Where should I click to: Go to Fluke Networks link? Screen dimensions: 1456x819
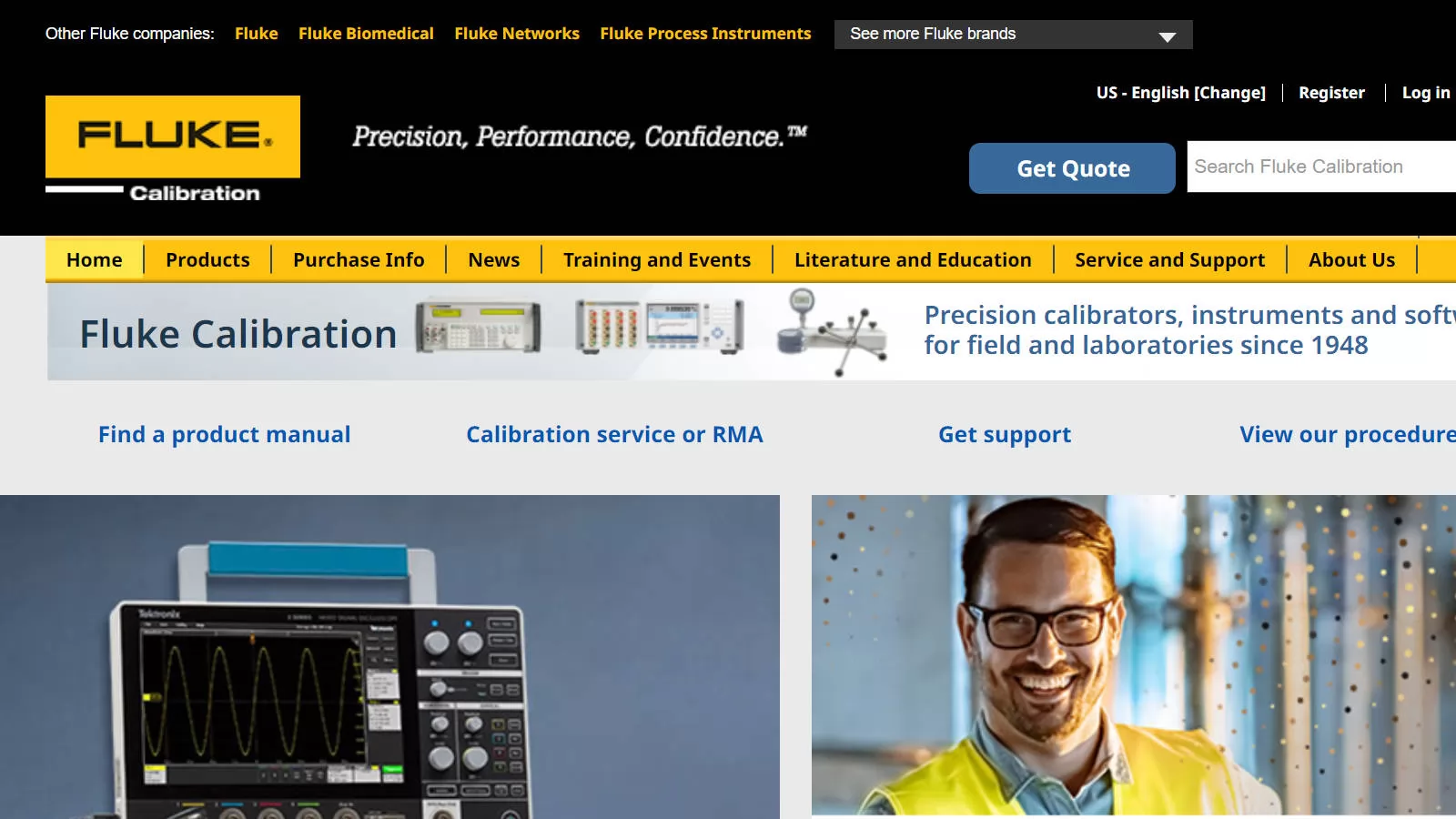tap(517, 34)
